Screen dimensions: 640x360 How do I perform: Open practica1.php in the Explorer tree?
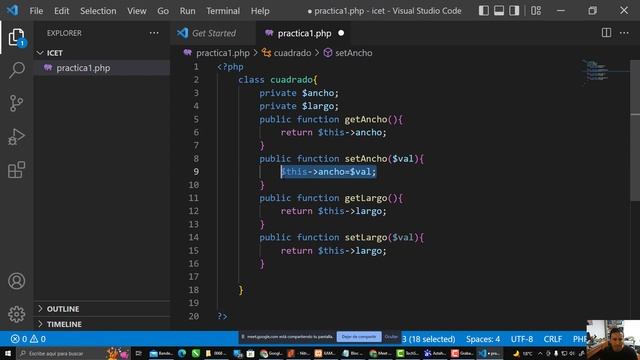(x=102, y=68)
